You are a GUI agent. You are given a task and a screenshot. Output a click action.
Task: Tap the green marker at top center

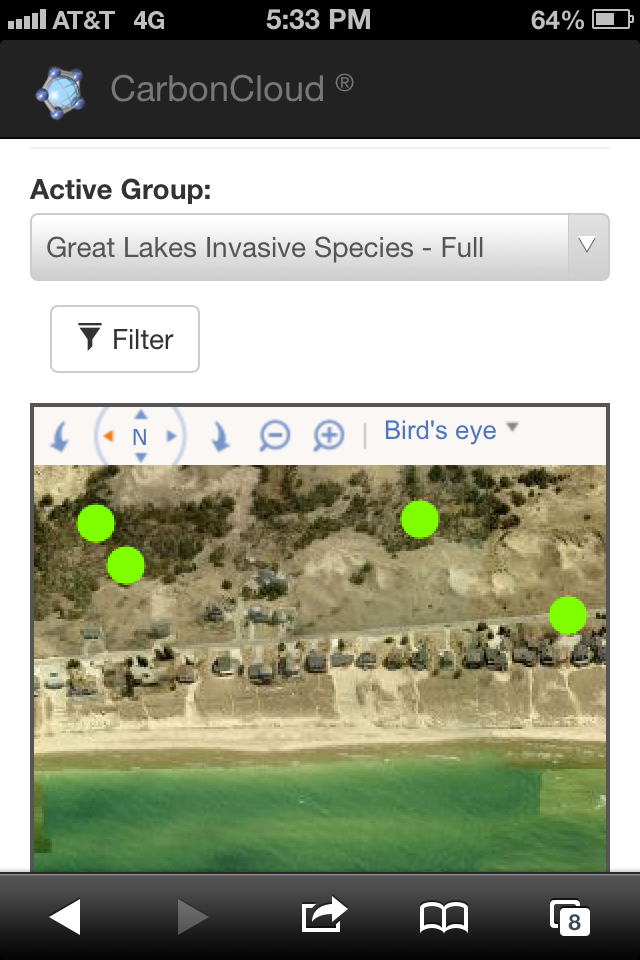point(419,519)
